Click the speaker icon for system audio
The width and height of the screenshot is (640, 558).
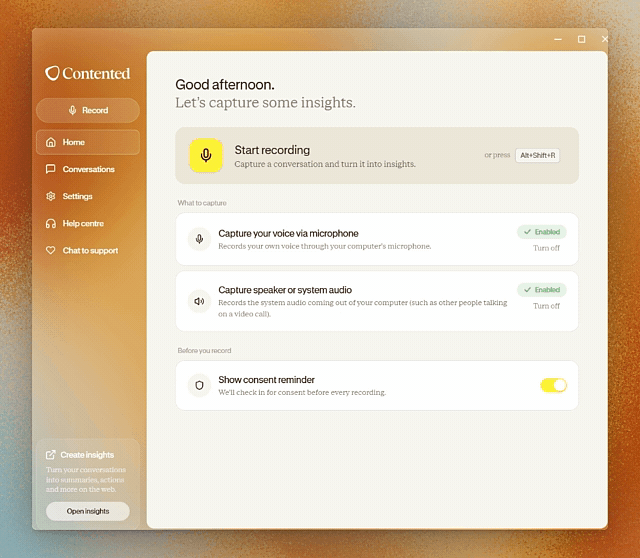(x=199, y=301)
